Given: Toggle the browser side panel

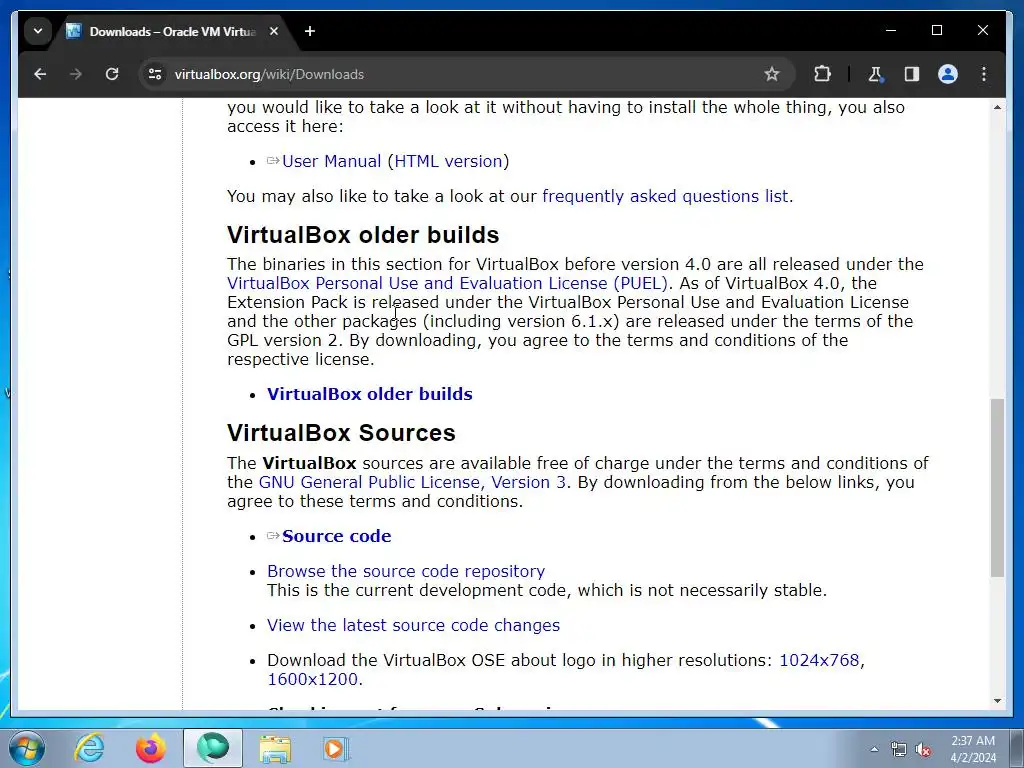Looking at the screenshot, I should point(912,74).
